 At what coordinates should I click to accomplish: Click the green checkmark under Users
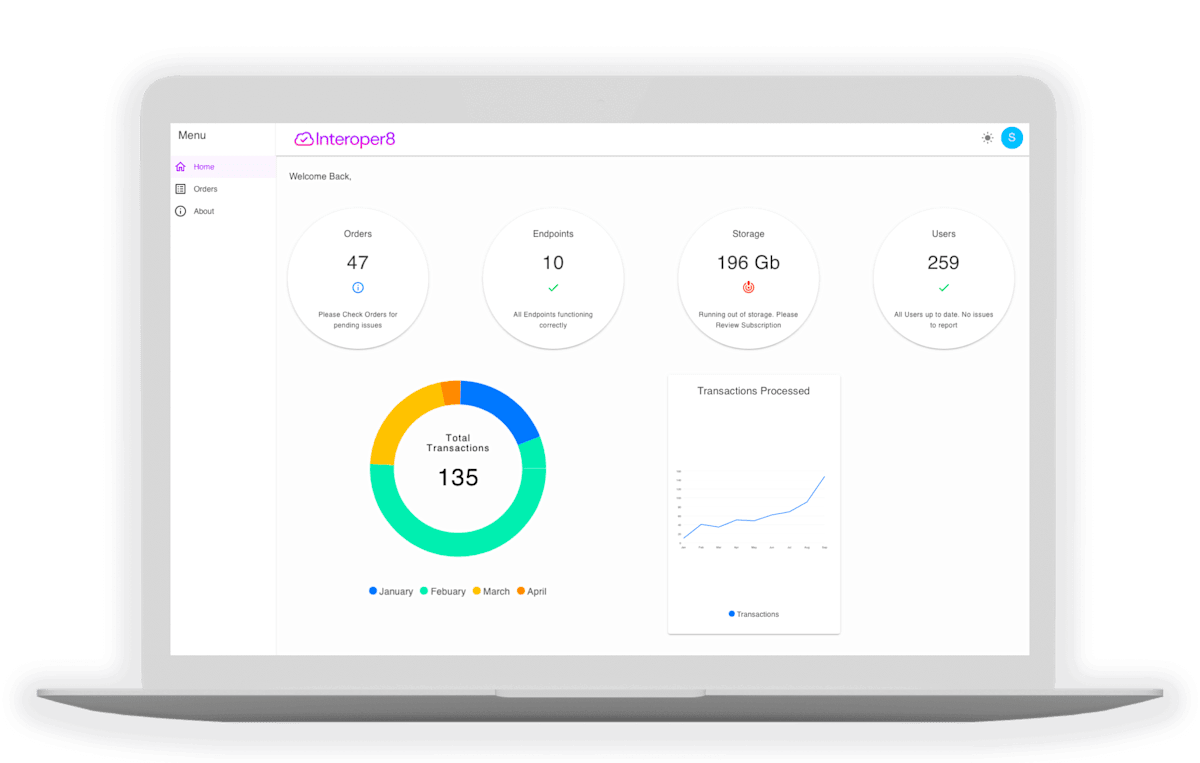pos(943,288)
